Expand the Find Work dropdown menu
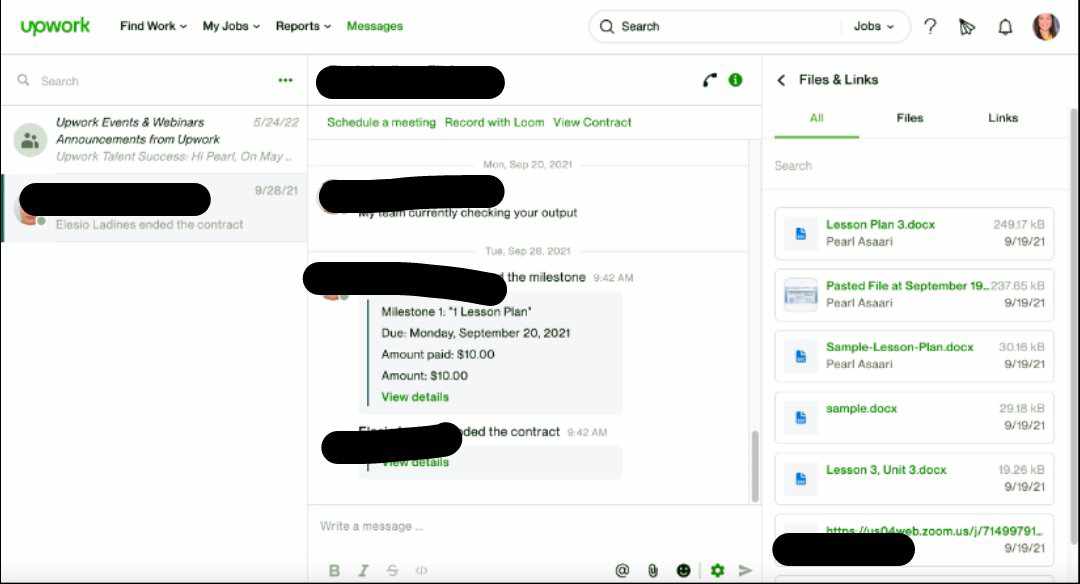This screenshot has height=584, width=1080. (153, 26)
